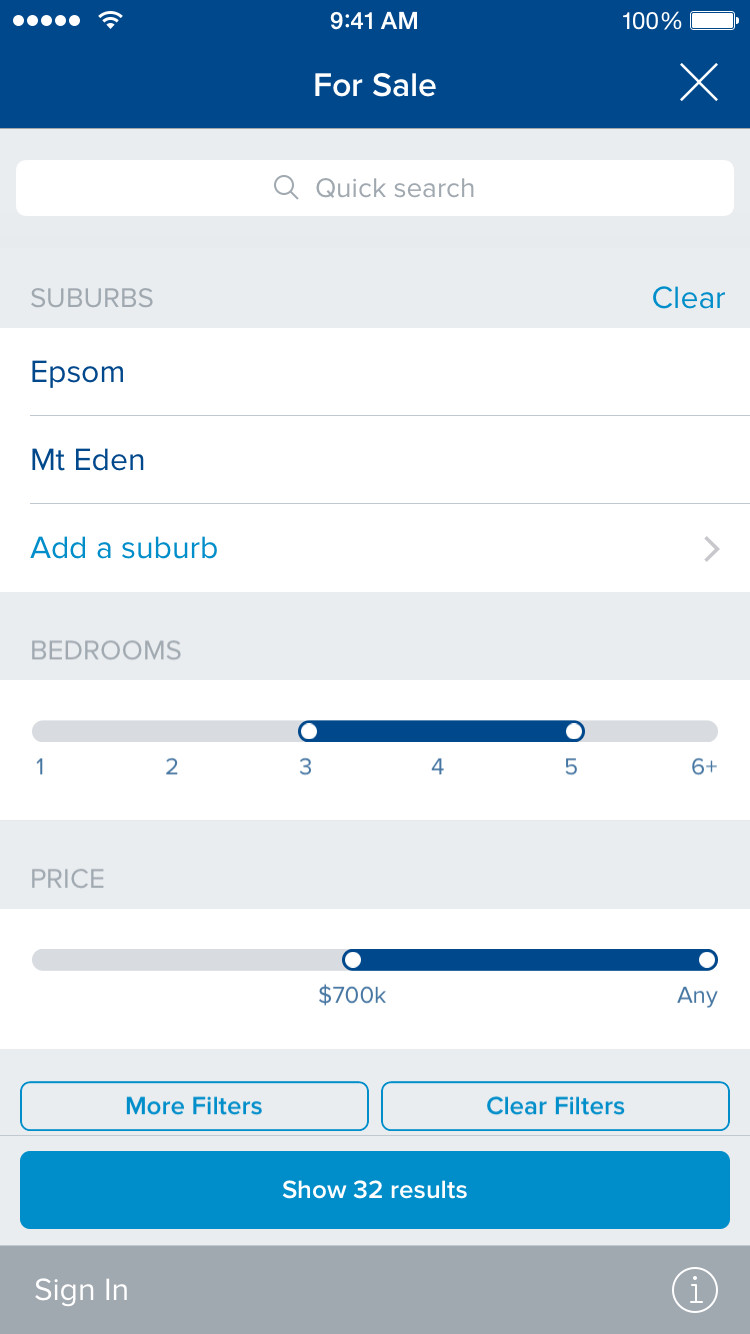
Task: Click the maximum bedrooms slider handle
Action: coord(574,731)
